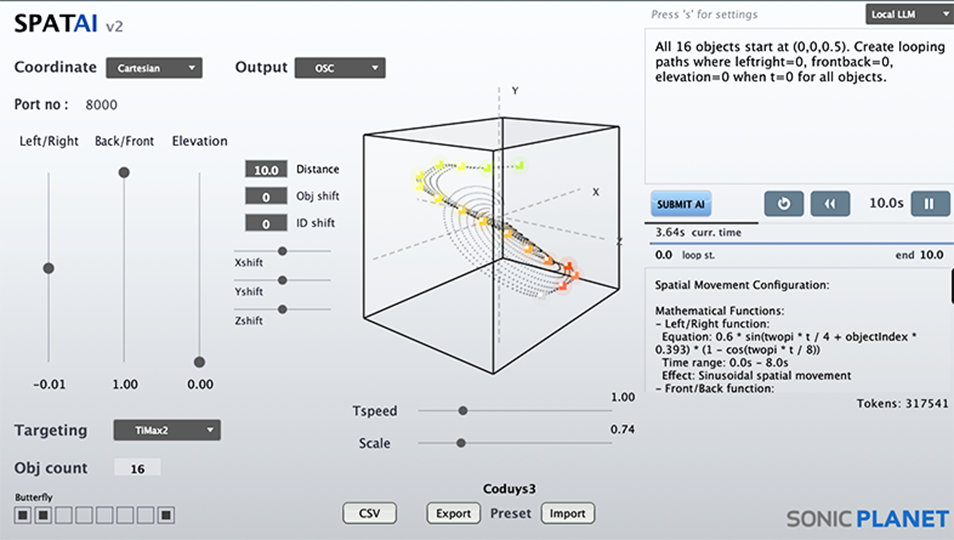This screenshot has height=540, width=954.
Task: Toggle the second Butterfly preset slot
Action: pyautogui.click(x=43, y=516)
